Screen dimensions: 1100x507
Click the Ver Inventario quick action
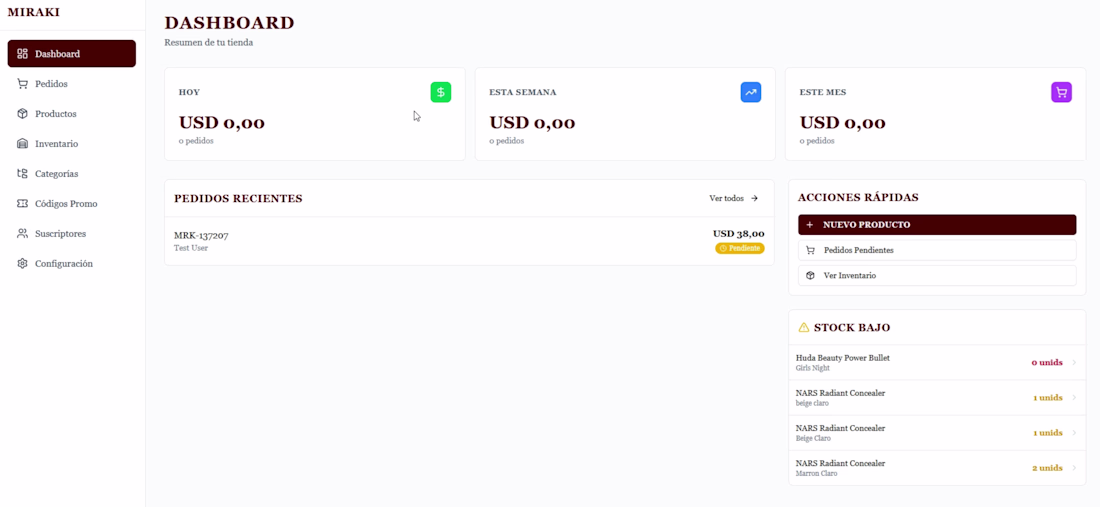coord(937,275)
